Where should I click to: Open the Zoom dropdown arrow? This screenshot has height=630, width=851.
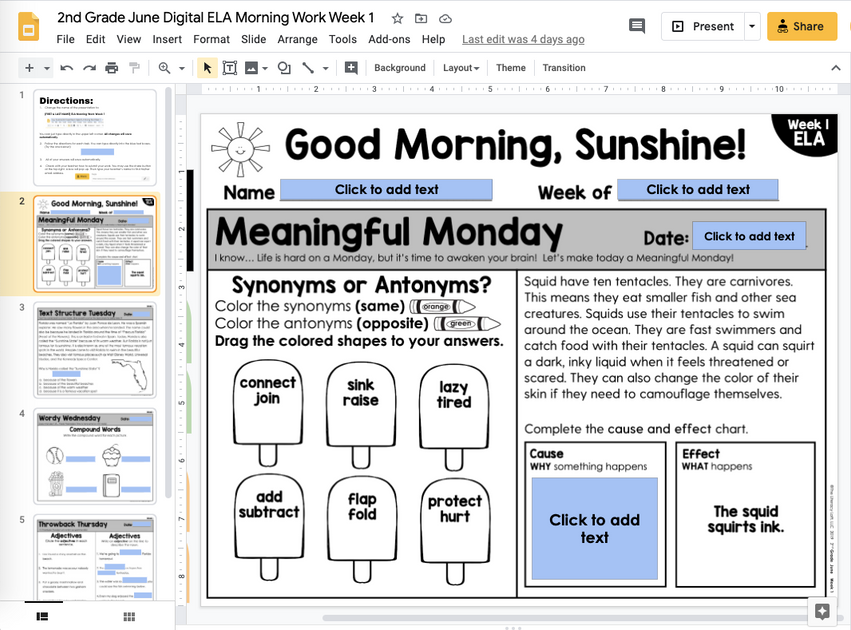click(x=183, y=68)
